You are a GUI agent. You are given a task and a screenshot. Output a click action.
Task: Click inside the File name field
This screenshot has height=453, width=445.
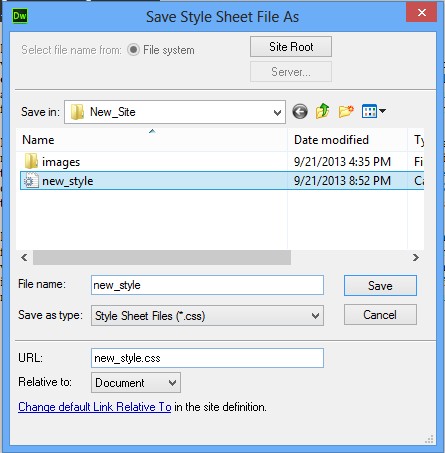coord(207,285)
